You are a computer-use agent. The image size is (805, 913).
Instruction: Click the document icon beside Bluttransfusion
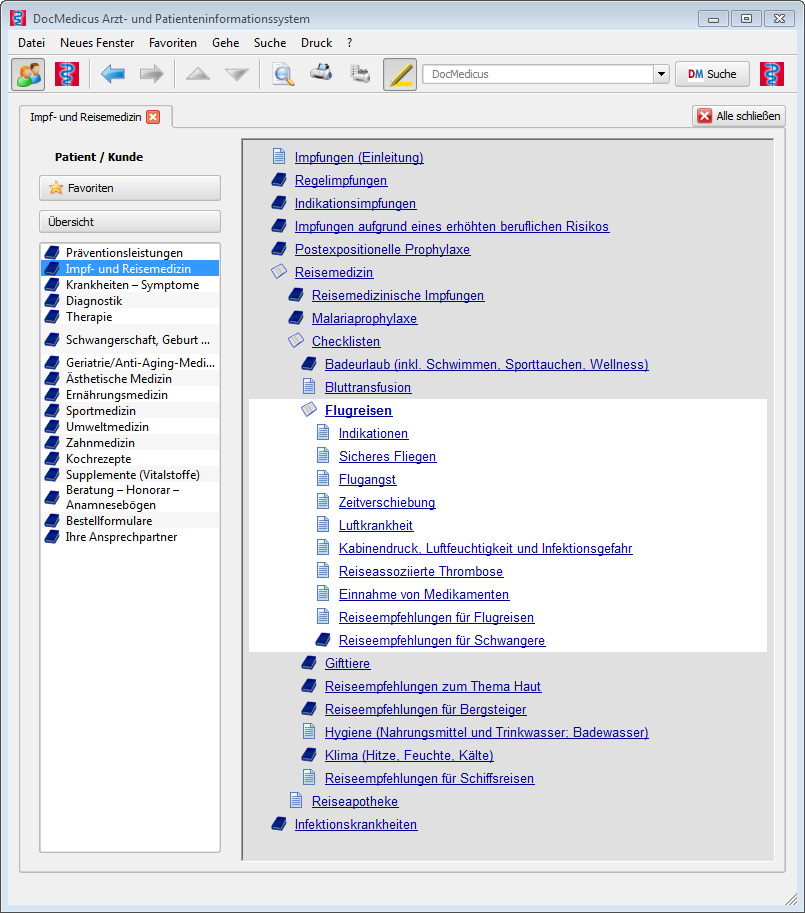309,386
